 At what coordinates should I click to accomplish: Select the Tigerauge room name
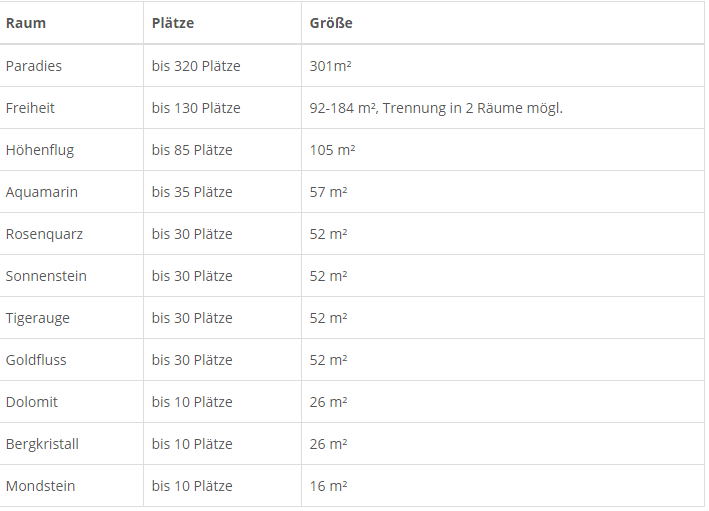[x=38, y=318]
